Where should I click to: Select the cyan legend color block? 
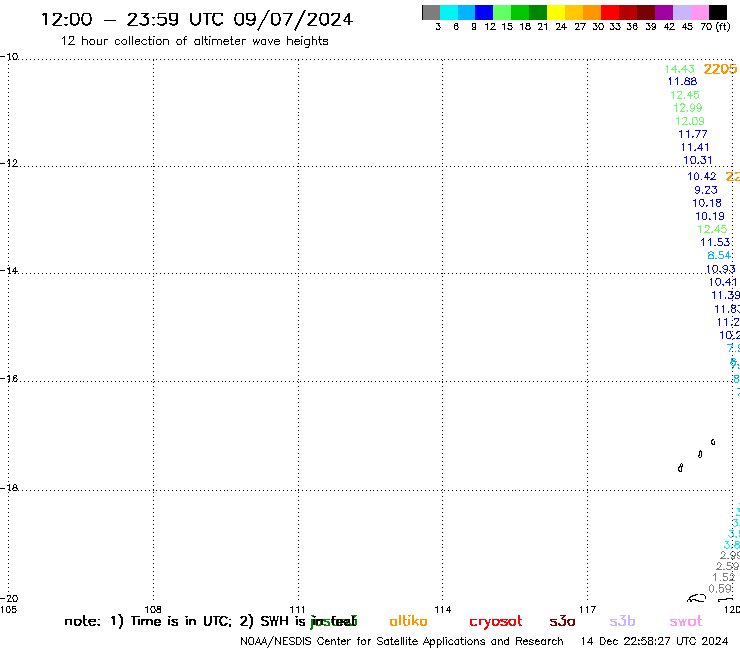click(449, 12)
